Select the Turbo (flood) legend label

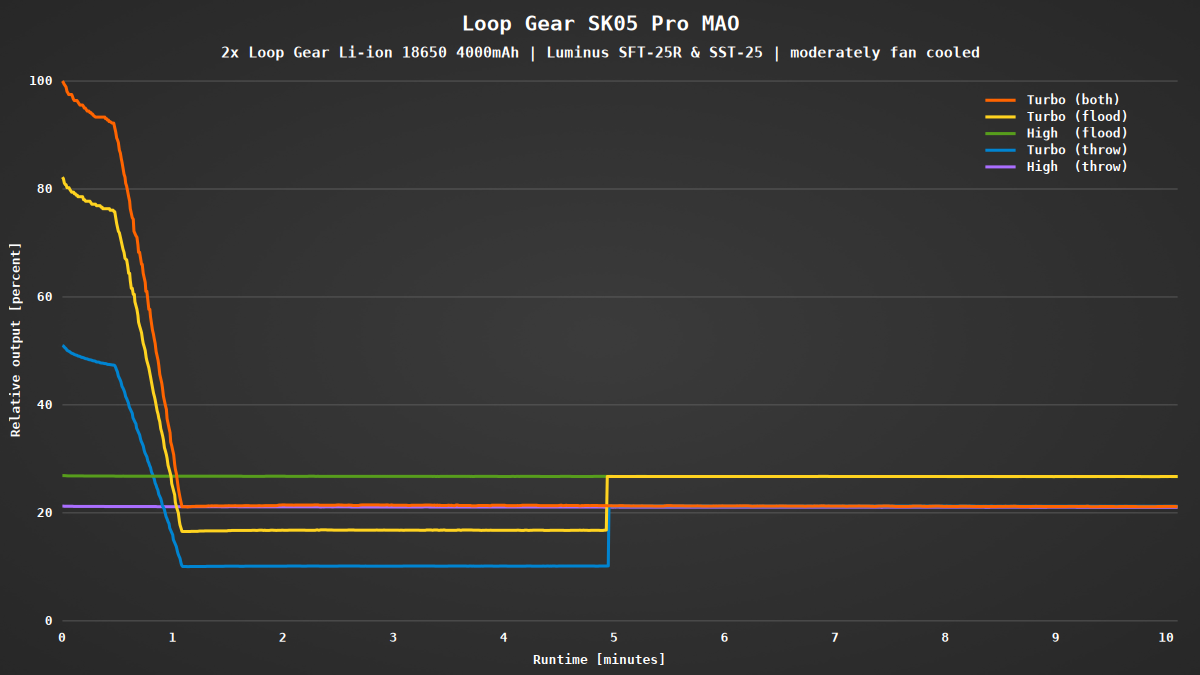coord(1077,116)
